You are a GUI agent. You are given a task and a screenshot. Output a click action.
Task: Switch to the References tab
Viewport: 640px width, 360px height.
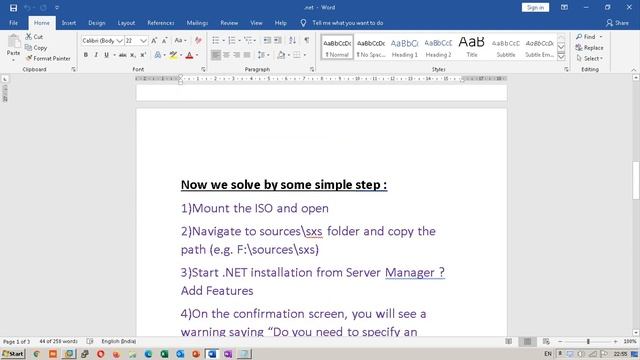(161, 23)
